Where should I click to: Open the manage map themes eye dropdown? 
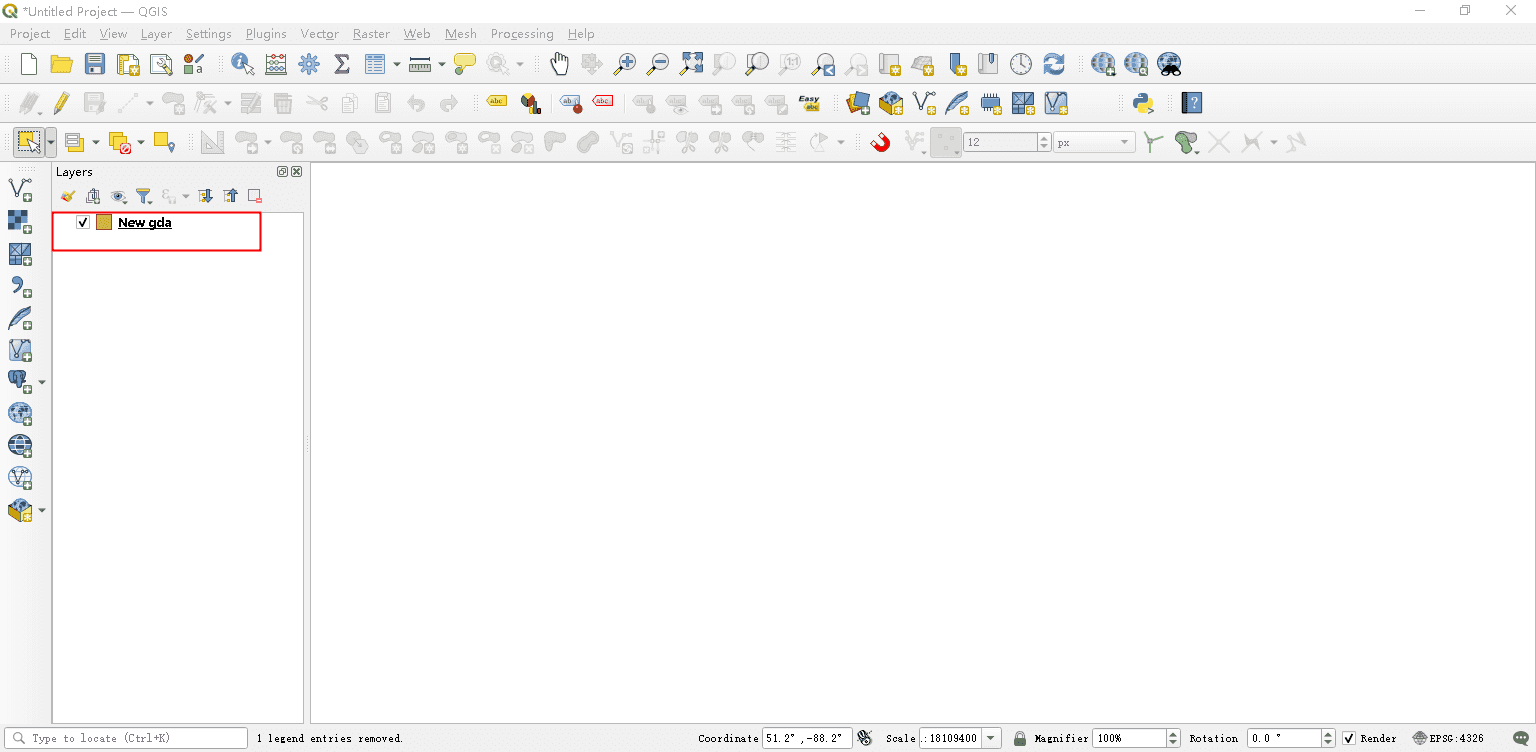119,196
